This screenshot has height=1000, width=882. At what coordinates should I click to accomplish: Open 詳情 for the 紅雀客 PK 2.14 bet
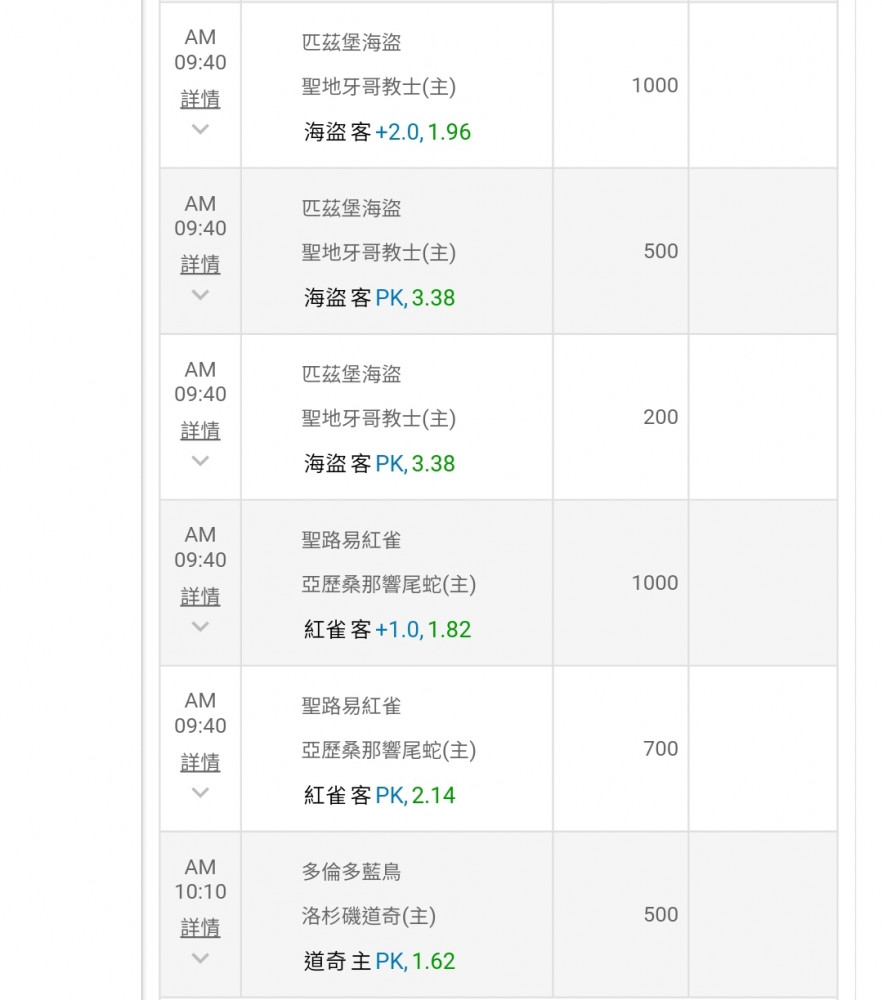(200, 763)
